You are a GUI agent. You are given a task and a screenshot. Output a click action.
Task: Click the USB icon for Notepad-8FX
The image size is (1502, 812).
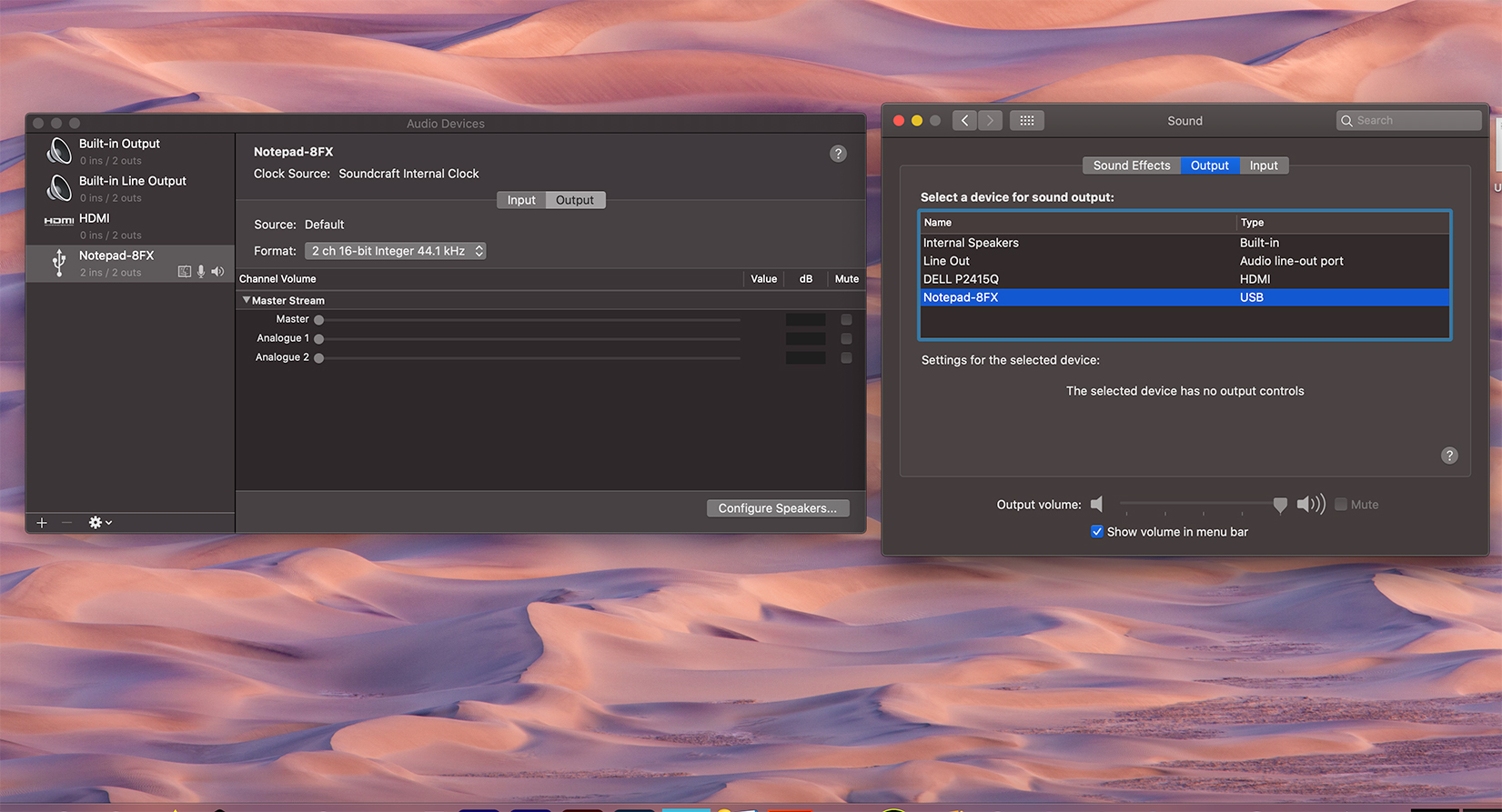pyautogui.click(x=59, y=263)
